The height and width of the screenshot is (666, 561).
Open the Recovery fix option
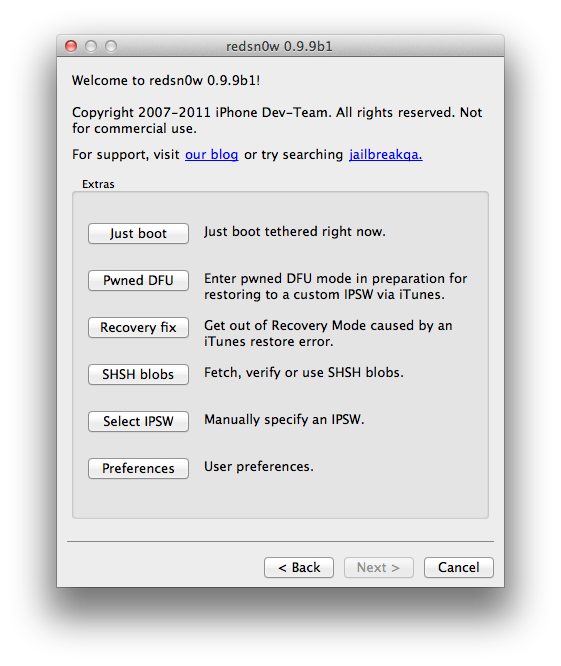tap(138, 327)
